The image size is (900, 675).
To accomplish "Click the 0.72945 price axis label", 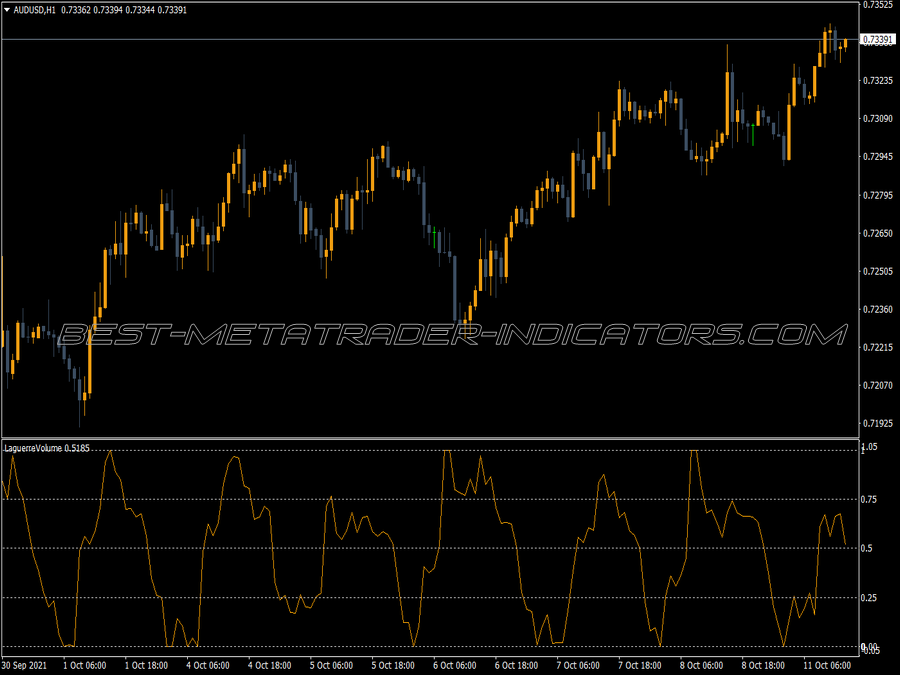I will pos(878,156).
